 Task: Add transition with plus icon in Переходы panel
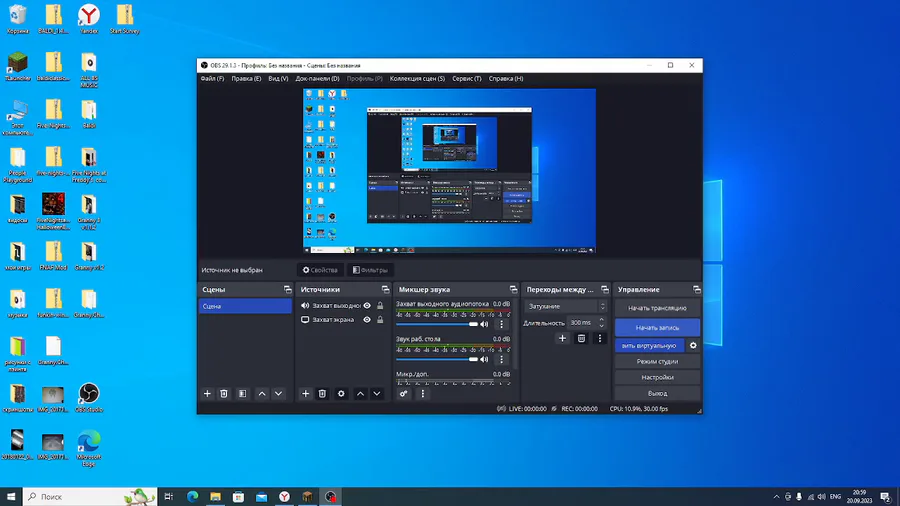click(x=562, y=338)
